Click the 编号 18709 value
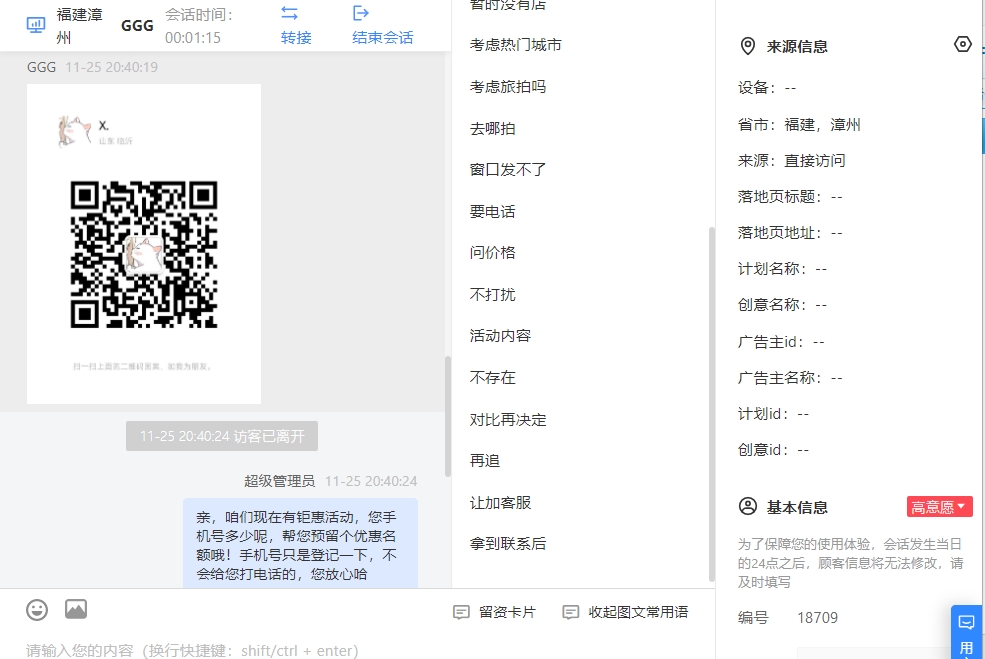Screen dimensions: 985x659 pos(817,618)
